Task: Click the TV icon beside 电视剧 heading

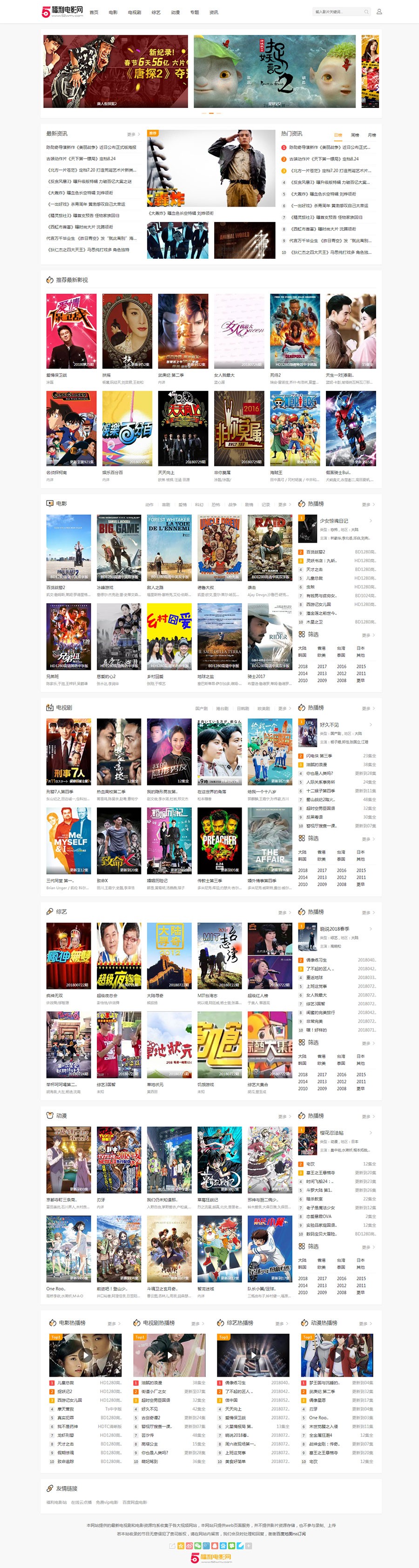Action: coord(50,707)
